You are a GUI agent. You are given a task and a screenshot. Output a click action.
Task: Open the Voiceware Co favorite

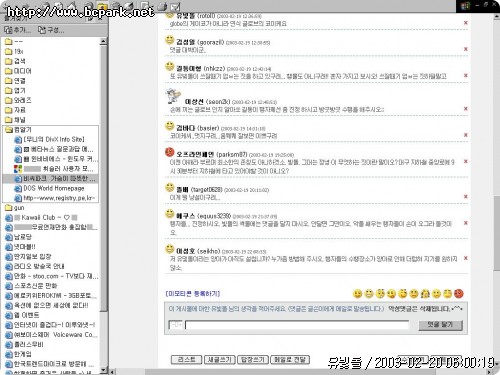pos(51,334)
